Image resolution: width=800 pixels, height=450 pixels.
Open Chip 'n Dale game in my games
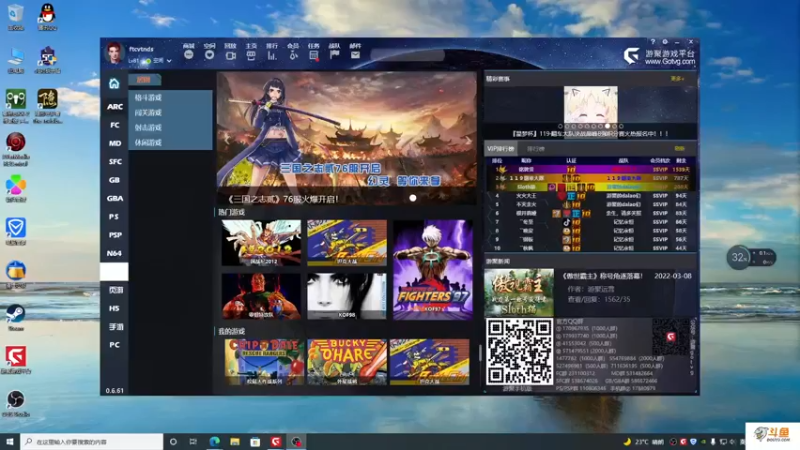click(264, 362)
